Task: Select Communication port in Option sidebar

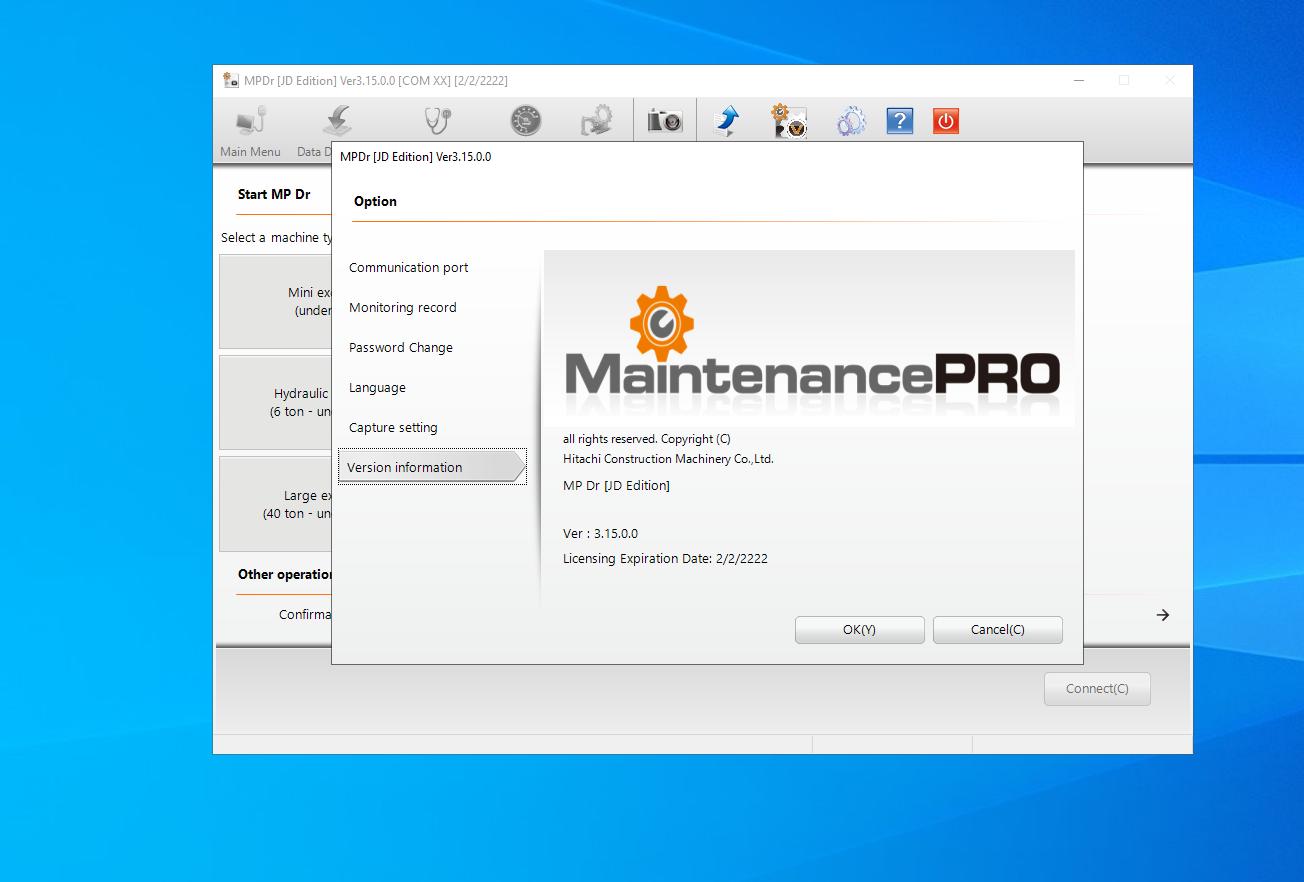Action: point(408,267)
